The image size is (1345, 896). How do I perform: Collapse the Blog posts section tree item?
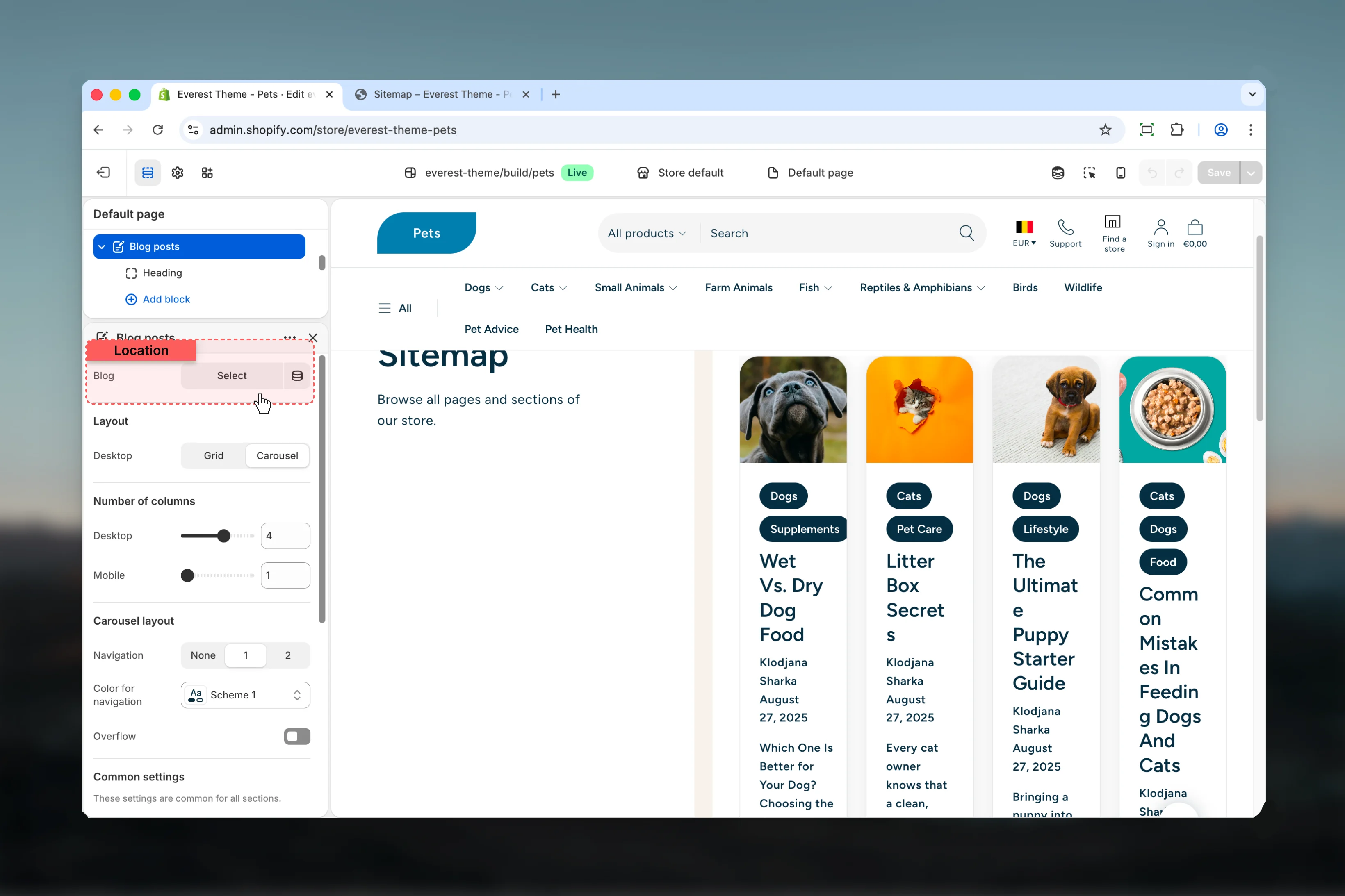[102, 246]
